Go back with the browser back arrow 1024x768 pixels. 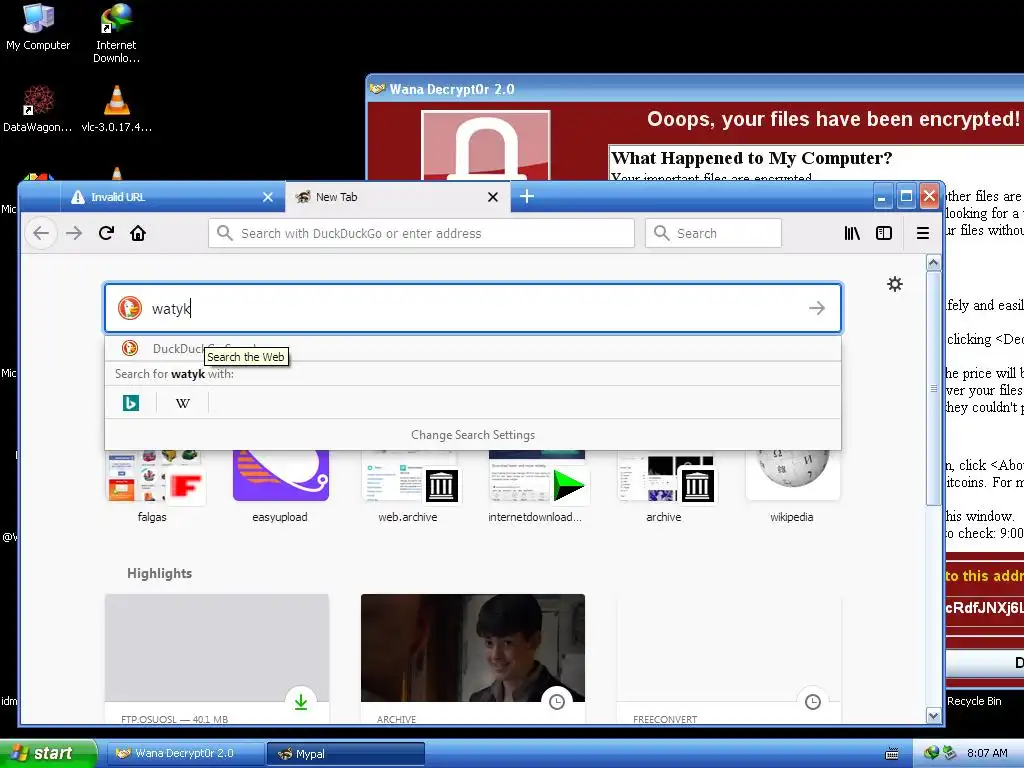click(x=41, y=233)
